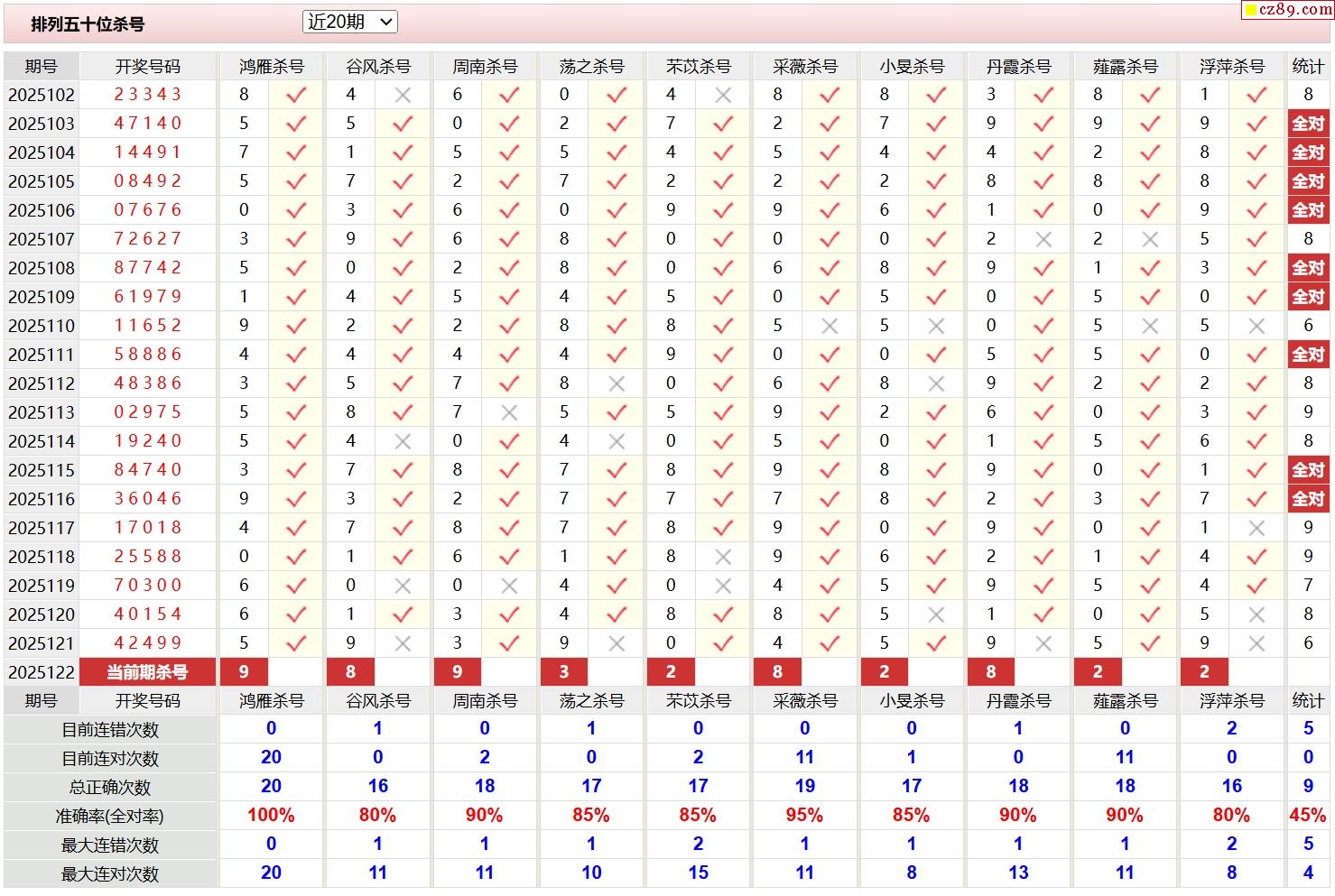Image resolution: width=1335 pixels, height=896 pixels.
Task: Click the 谷风 cross mark in row 2025119
Action: click(403, 586)
